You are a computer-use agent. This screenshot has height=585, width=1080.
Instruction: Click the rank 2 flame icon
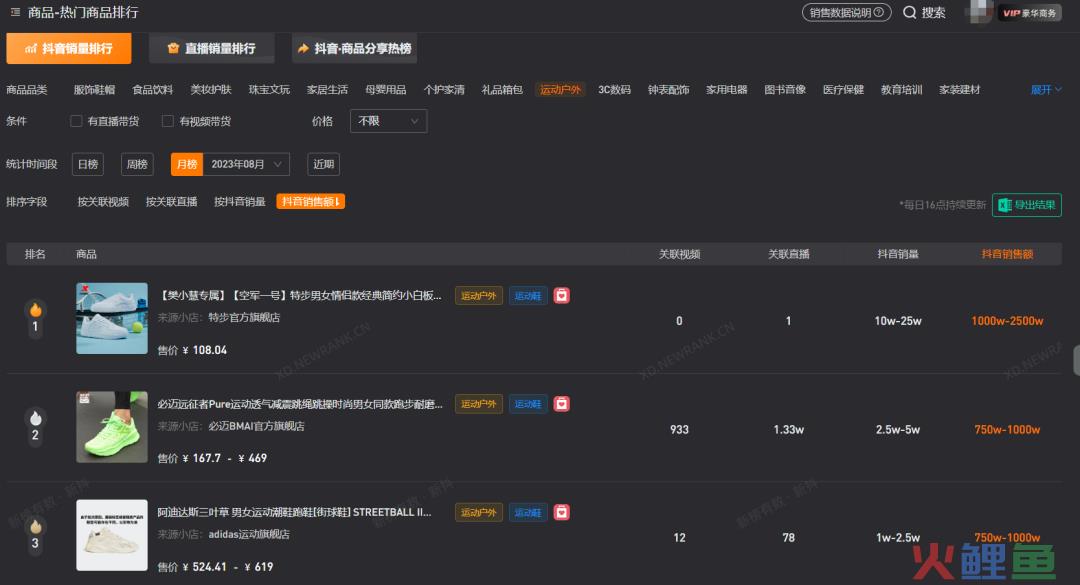[x=35, y=418]
